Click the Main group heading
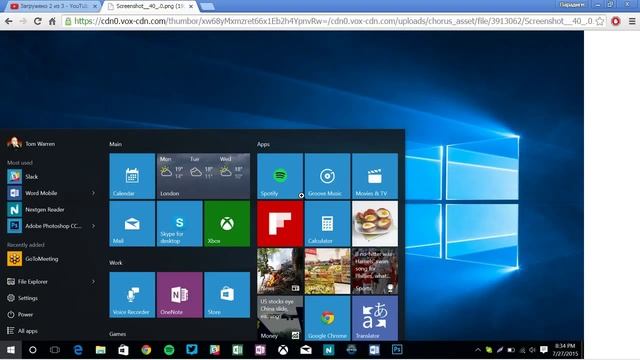 [116, 144]
